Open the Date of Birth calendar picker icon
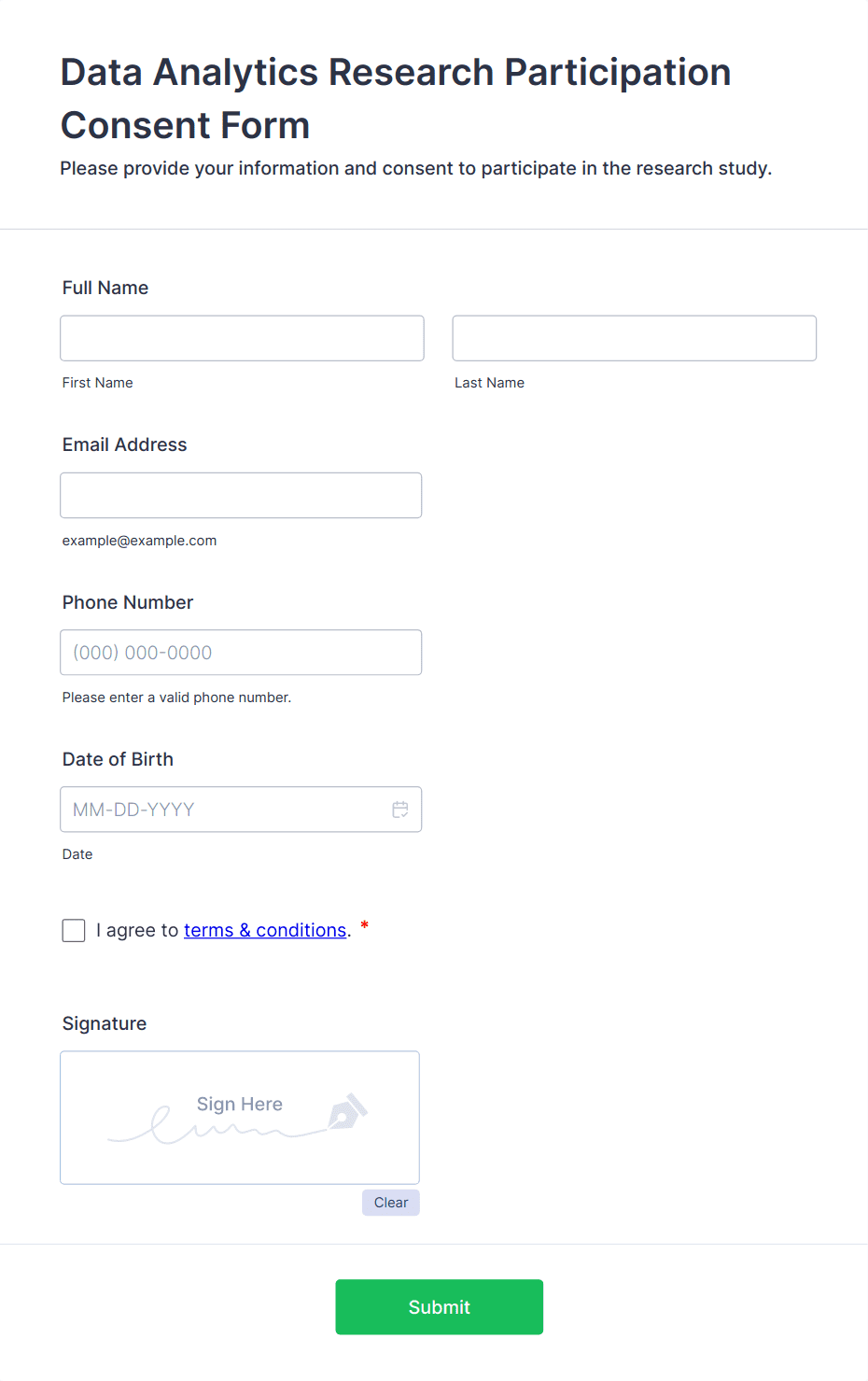 (x=400, y=810)
